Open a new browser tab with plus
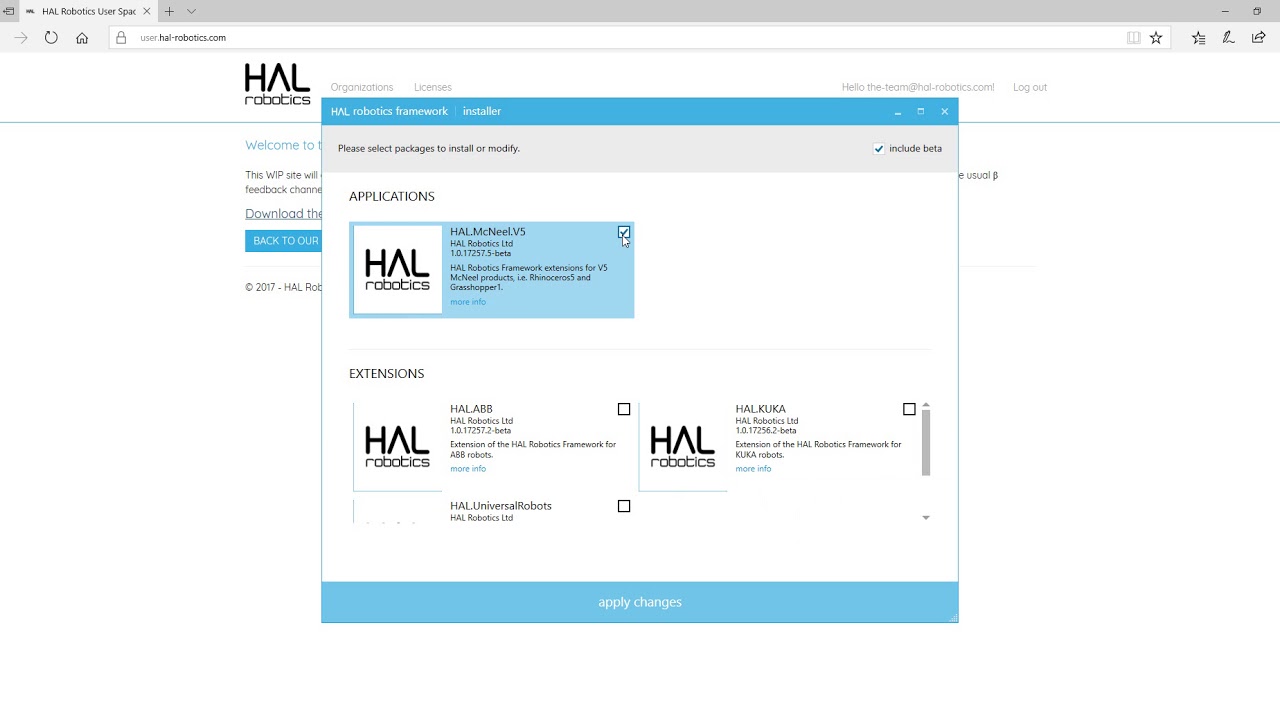 tap(169, 11)
